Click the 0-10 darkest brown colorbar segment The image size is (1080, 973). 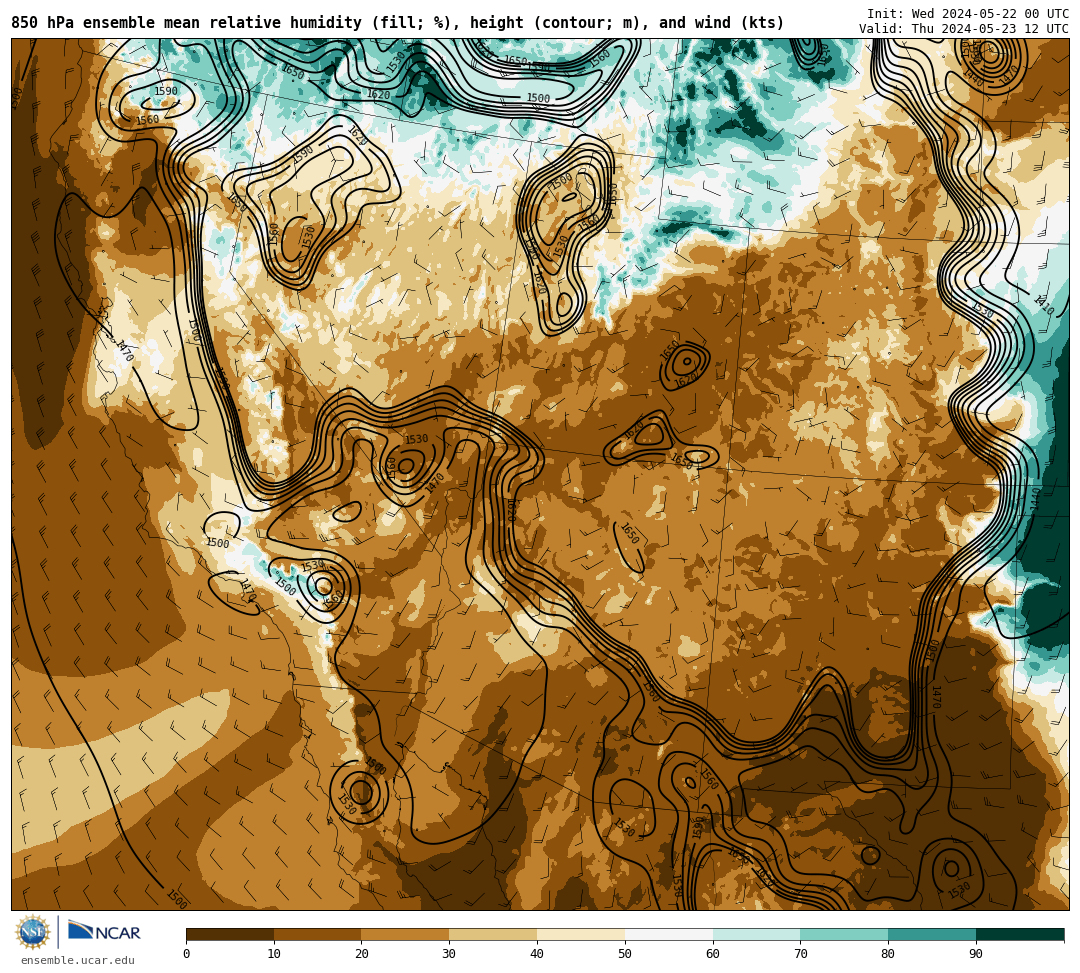[x=230, y=934]
